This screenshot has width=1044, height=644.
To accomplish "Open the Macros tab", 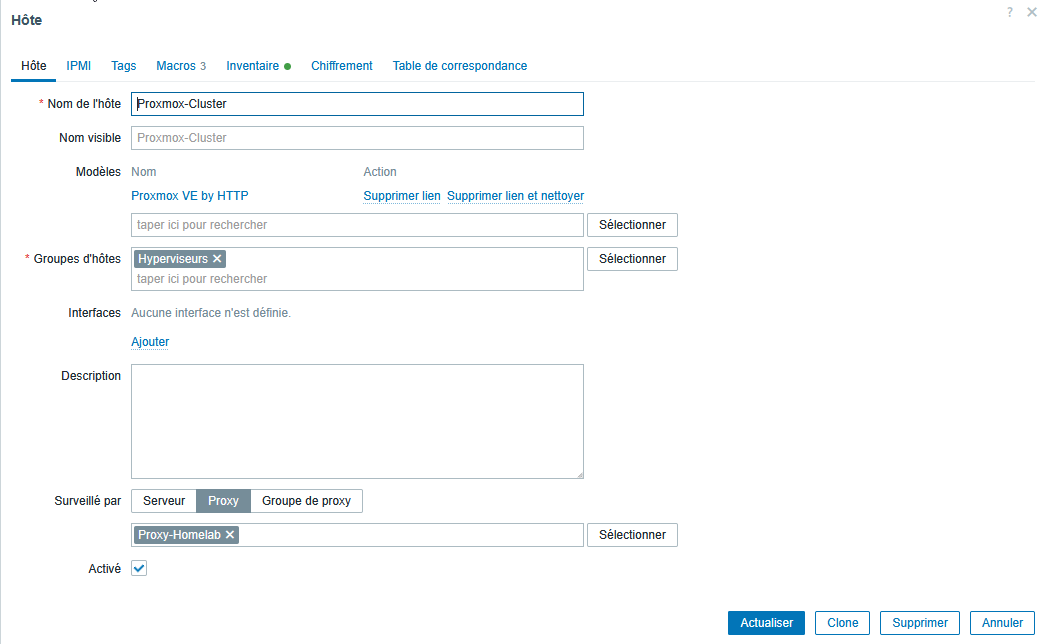I will [x=175, y=65].
